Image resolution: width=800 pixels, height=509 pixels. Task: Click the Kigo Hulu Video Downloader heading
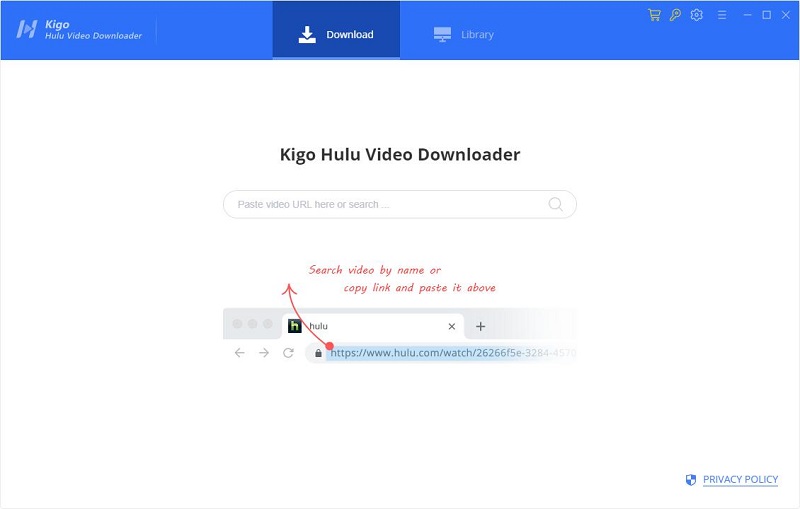coord(400,155)
